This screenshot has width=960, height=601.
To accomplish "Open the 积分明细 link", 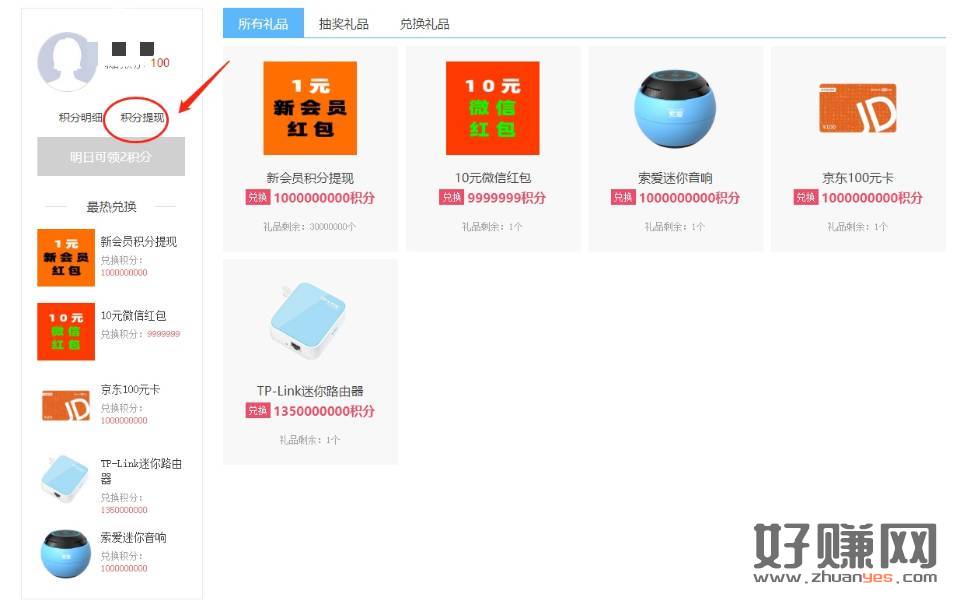I will tap(80, 118).
